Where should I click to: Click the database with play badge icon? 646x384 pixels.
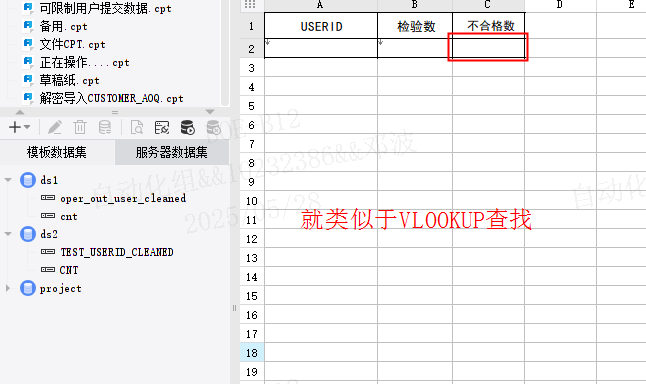pos(187,127)
